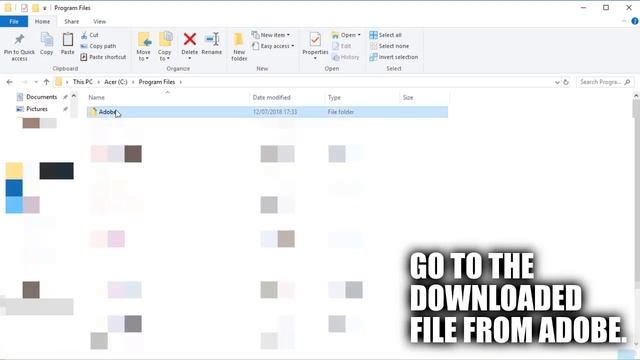This screenshot has height=360, width=640.
Task: Click This PC in address bar
Action: (x=82, y=82)
